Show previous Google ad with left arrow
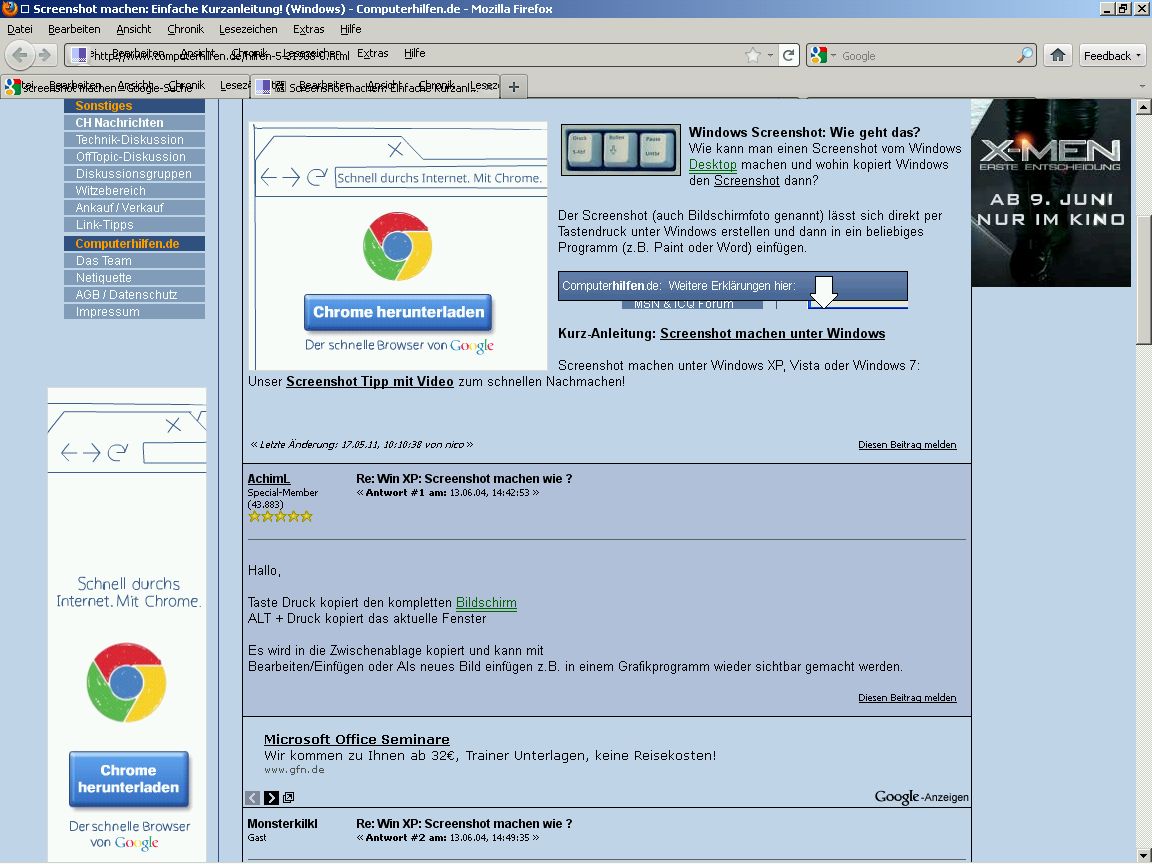Image resolution: width=1152 pixels, height=864 pixels. [253, 797]
